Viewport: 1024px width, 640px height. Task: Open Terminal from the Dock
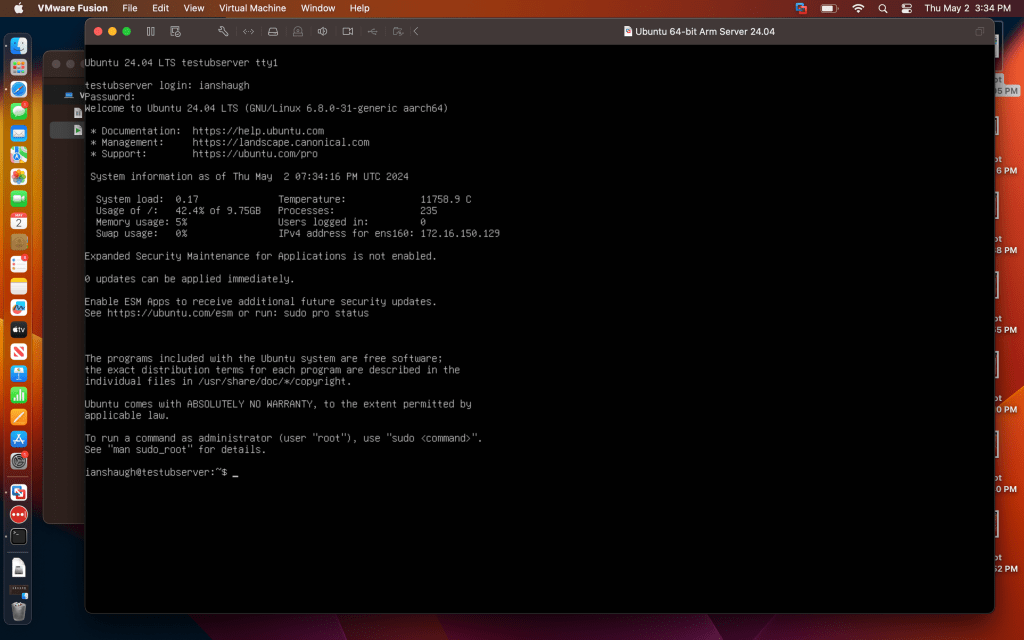[x=18, y=536]
